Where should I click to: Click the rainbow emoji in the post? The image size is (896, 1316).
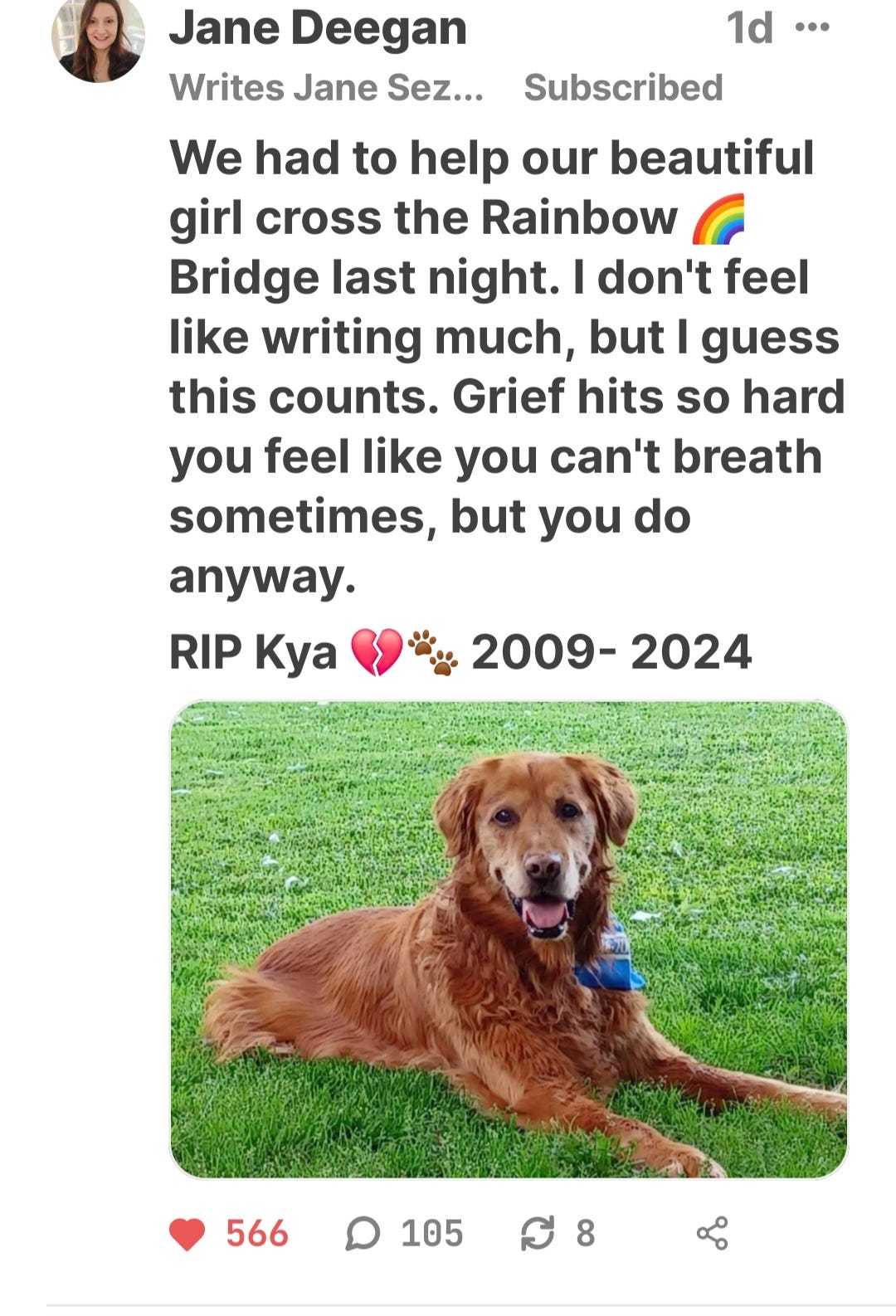[x=718, y=219]
